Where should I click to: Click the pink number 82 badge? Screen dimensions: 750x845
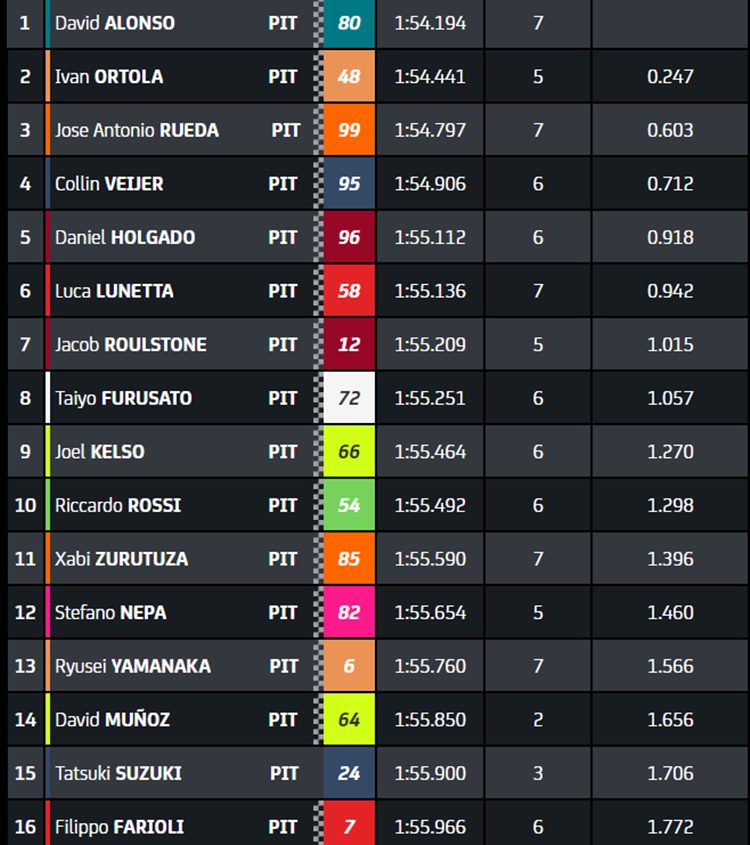click(349, 613)
